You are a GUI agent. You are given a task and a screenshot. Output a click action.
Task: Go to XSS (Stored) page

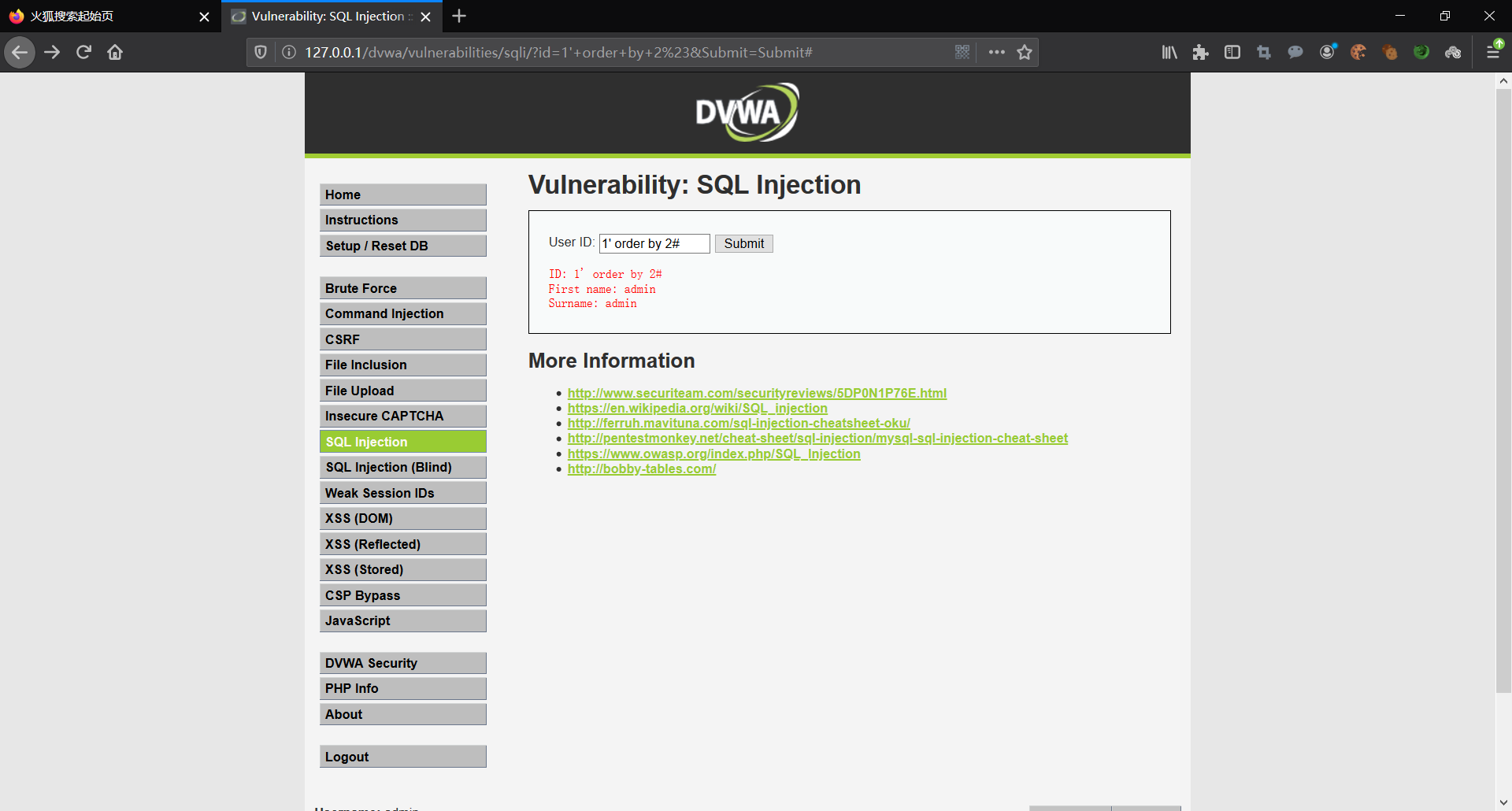(x=403, y=569)
